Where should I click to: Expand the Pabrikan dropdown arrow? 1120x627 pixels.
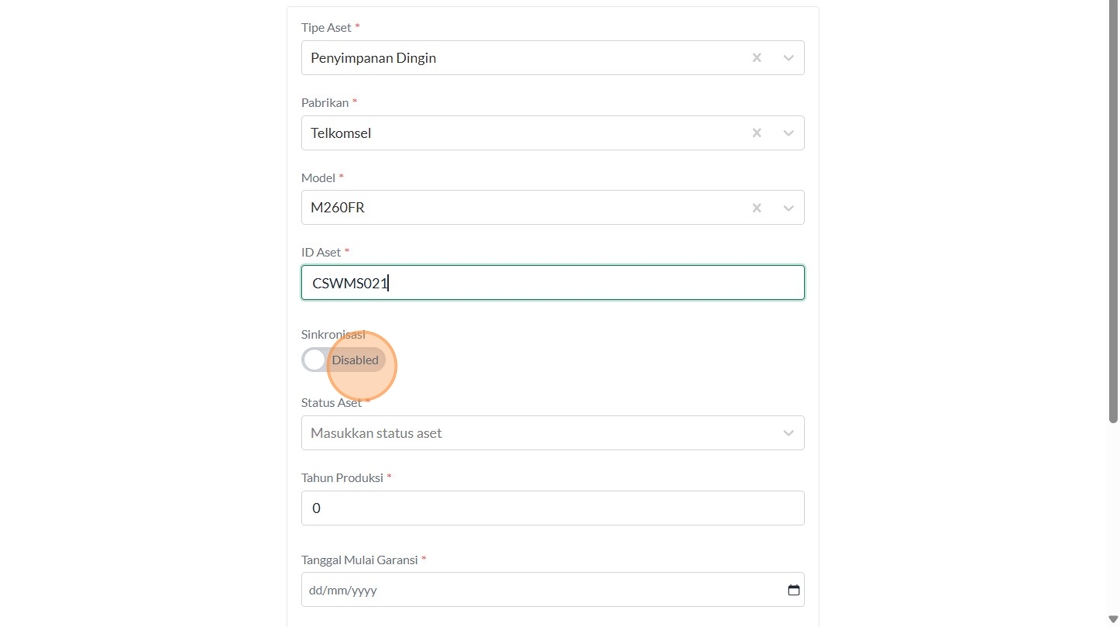(x=788, y=133)
